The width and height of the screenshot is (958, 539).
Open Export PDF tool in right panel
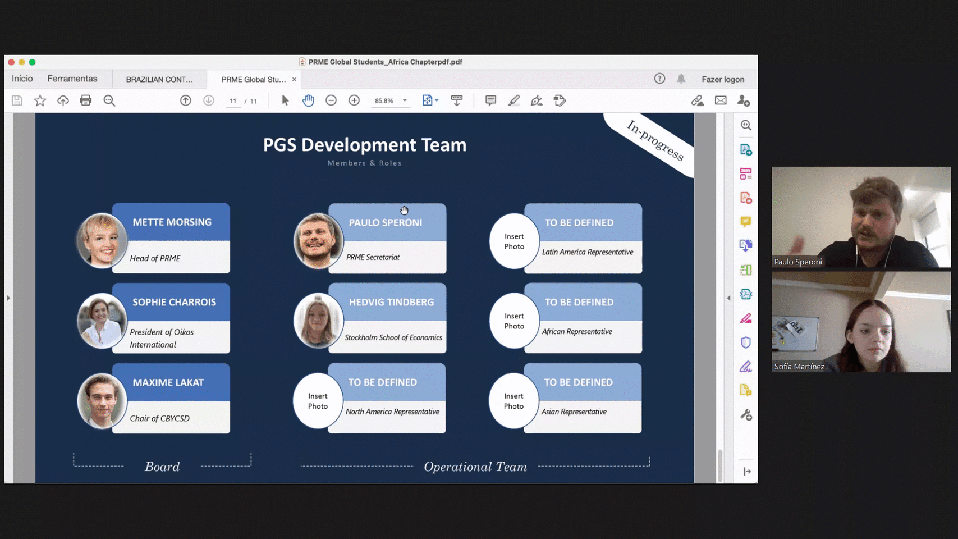[746, 150]
